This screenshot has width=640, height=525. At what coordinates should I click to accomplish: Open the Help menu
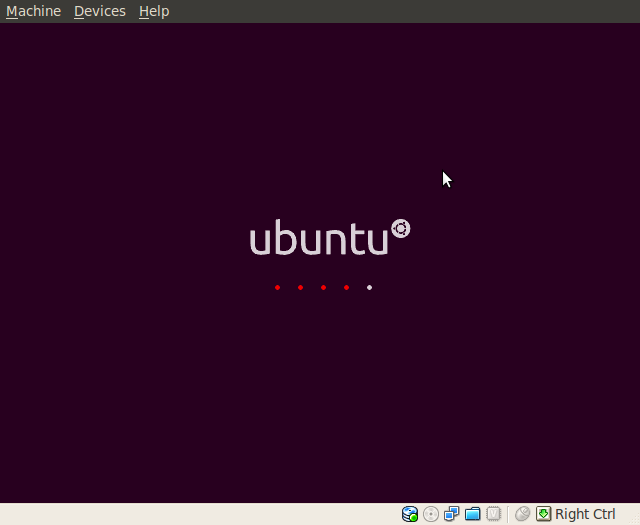click(x=154, y=11)
